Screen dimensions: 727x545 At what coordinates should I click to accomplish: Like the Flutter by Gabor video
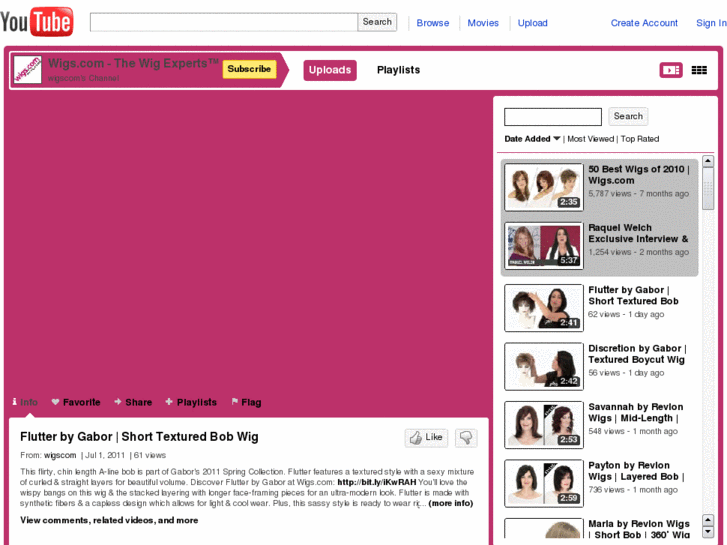pos(427,437)
